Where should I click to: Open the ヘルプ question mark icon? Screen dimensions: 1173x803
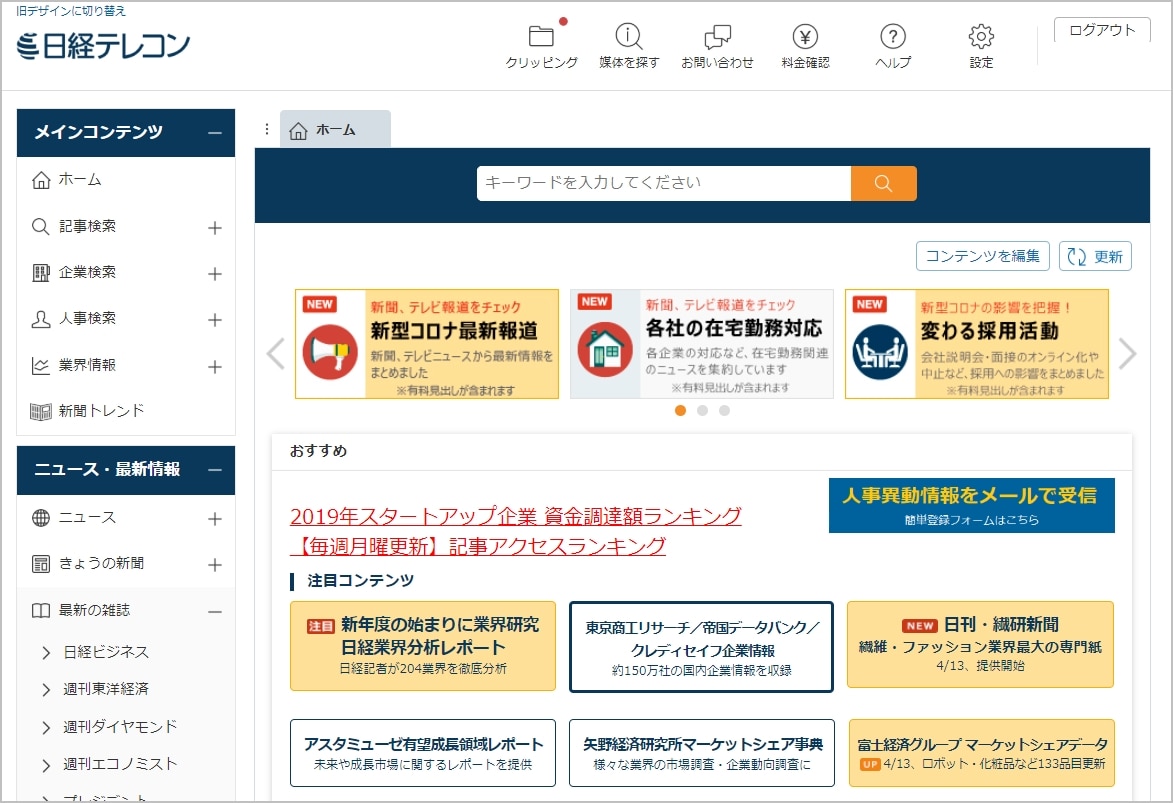point(892,36)
